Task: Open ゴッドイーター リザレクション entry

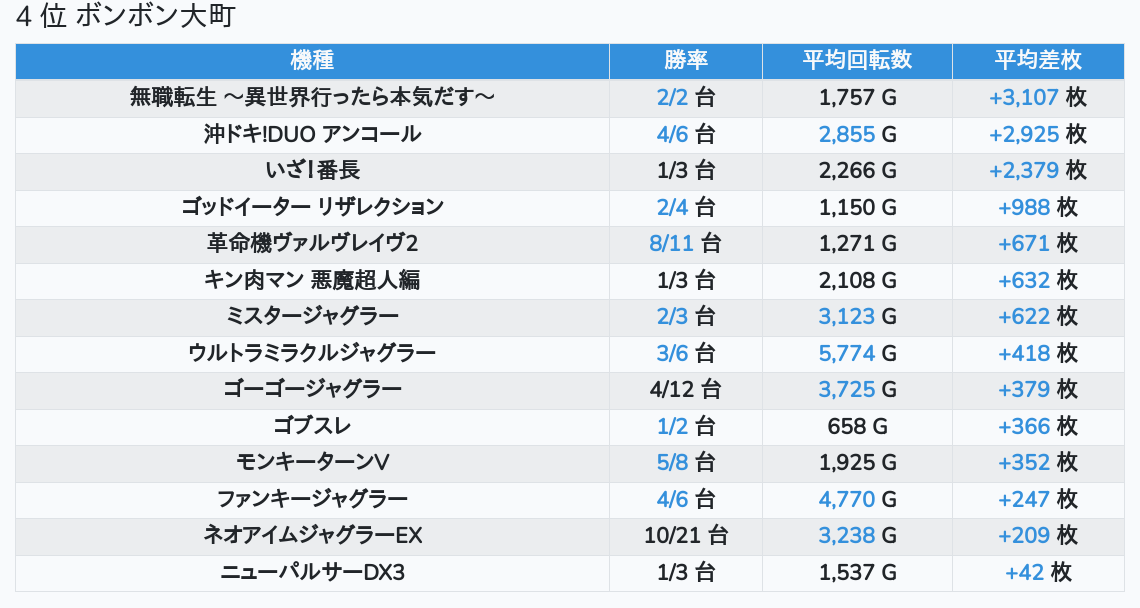Action: click(x=312, y=207)
